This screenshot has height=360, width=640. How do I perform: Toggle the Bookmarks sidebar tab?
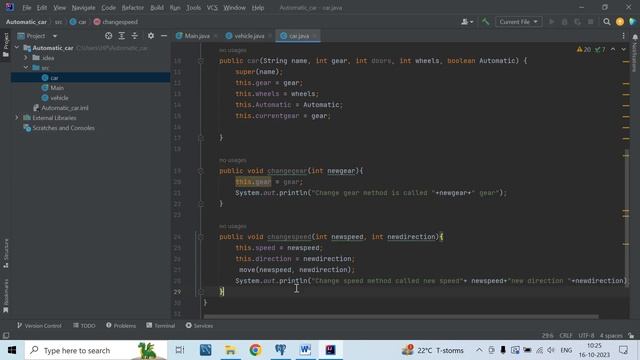coord(6,296)
